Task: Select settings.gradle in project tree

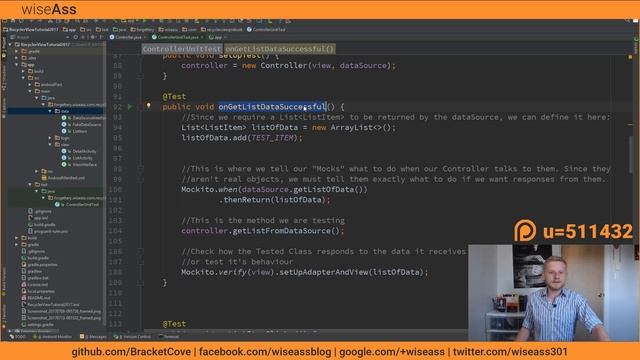Action: tap(37, 324)
